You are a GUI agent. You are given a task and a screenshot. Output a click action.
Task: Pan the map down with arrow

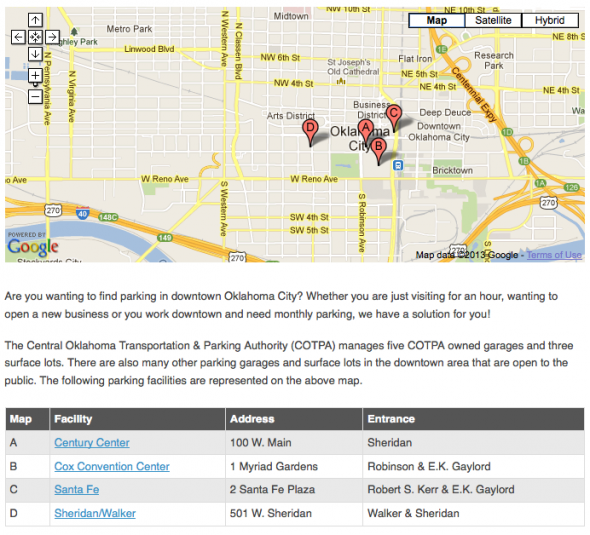pos(35,54)
